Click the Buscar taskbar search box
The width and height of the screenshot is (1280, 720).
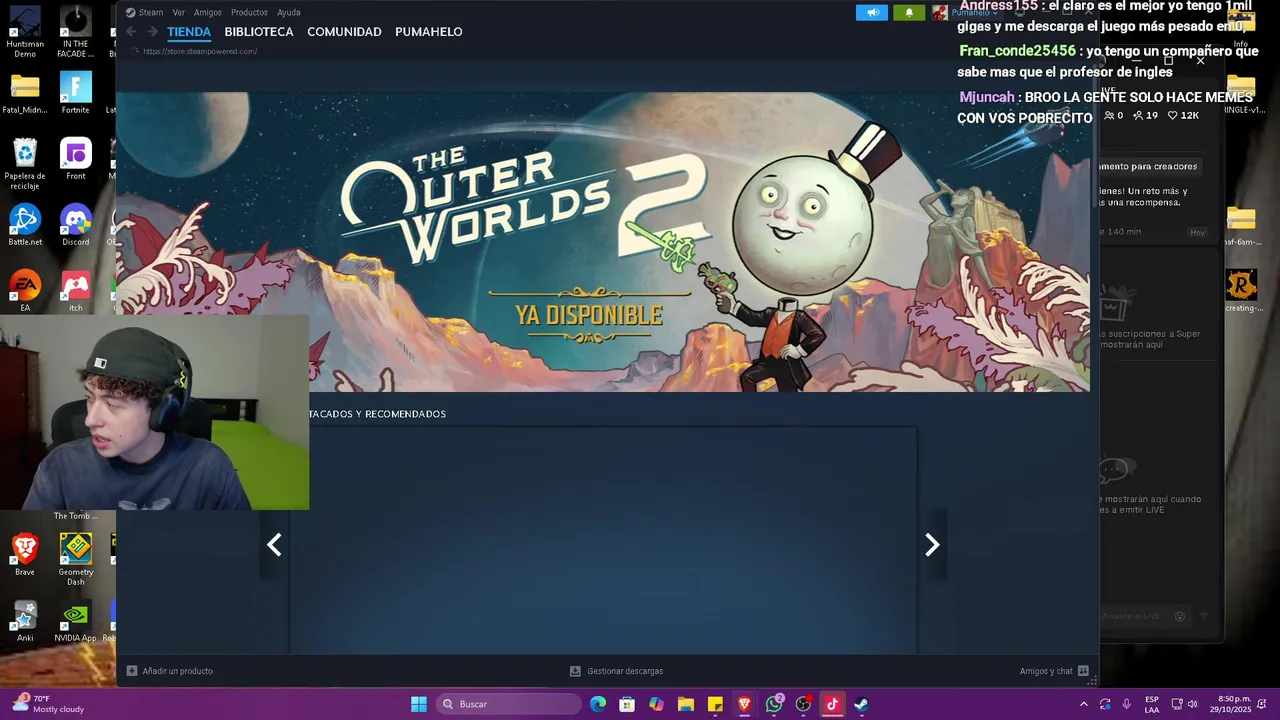coord(508,704)
